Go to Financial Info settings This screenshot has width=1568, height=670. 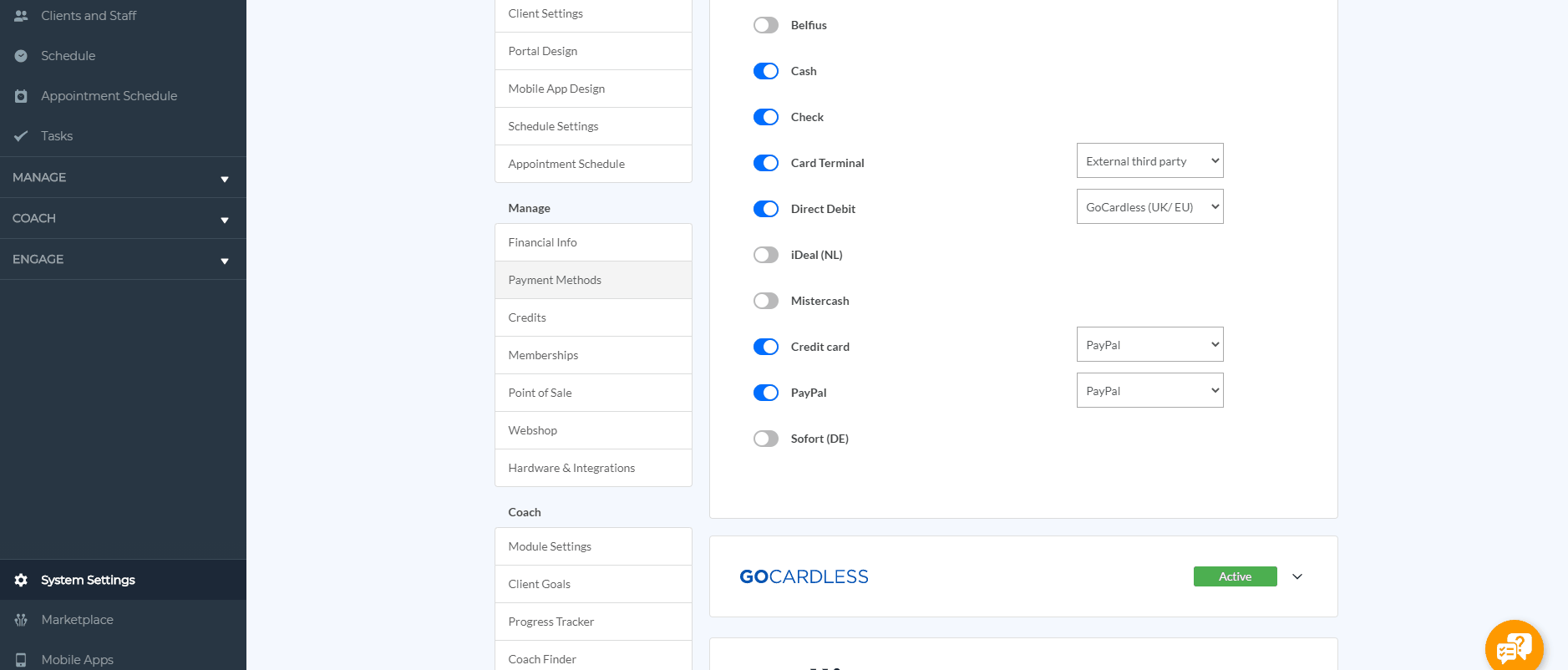[x=542, y=242]
